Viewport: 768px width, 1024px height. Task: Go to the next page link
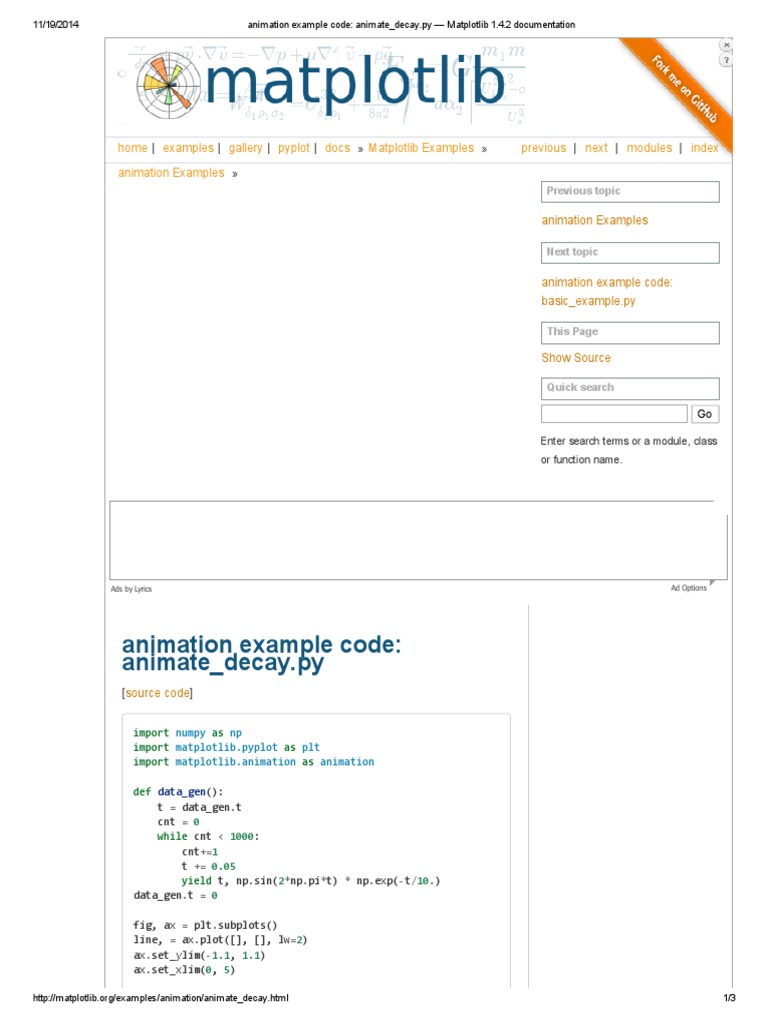pos(596,148)
